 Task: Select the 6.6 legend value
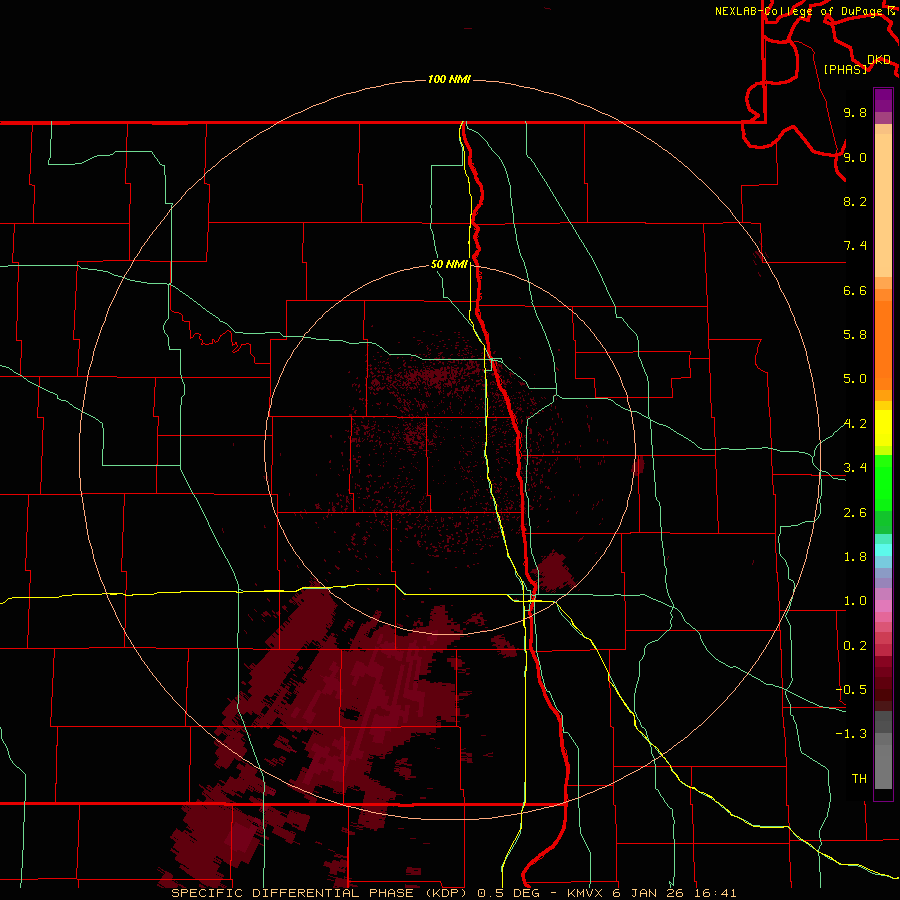point(855,290)
